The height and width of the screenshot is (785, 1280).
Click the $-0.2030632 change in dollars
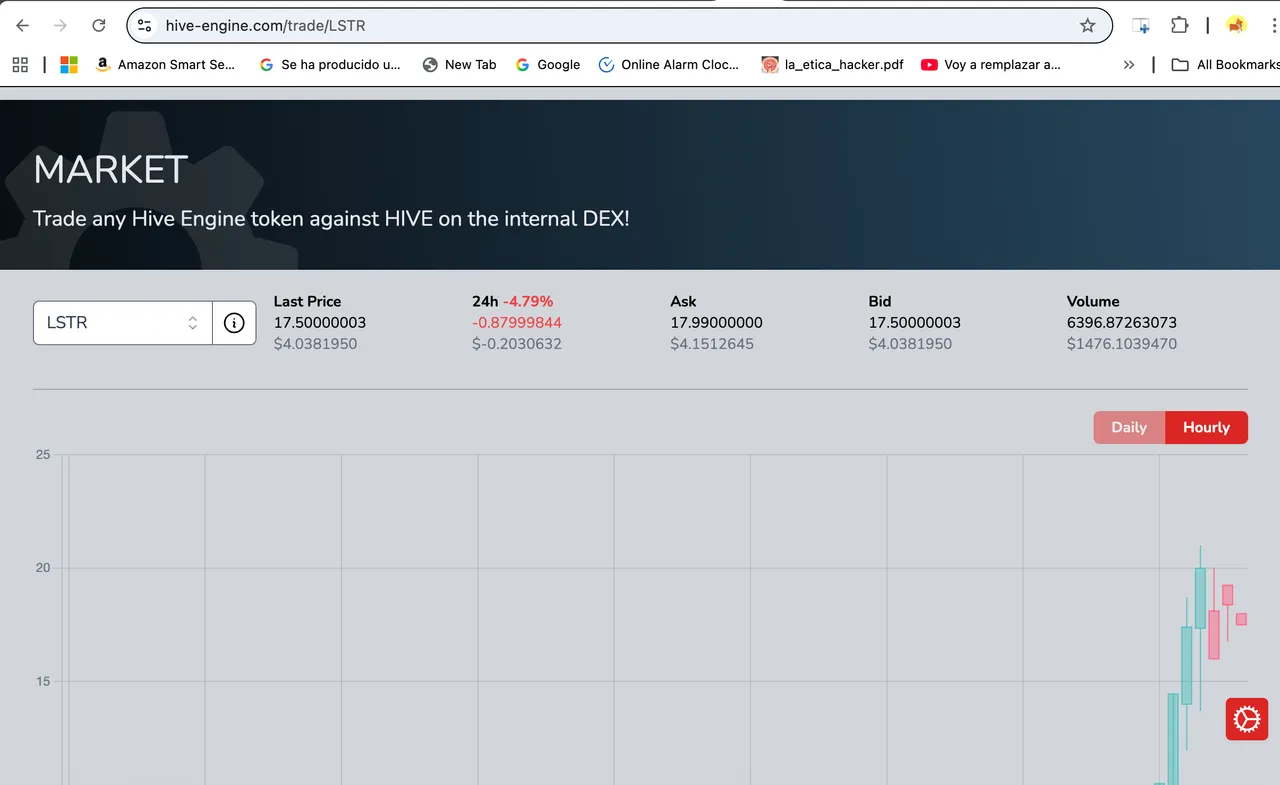pyautogui.click(x=517, y=343)
